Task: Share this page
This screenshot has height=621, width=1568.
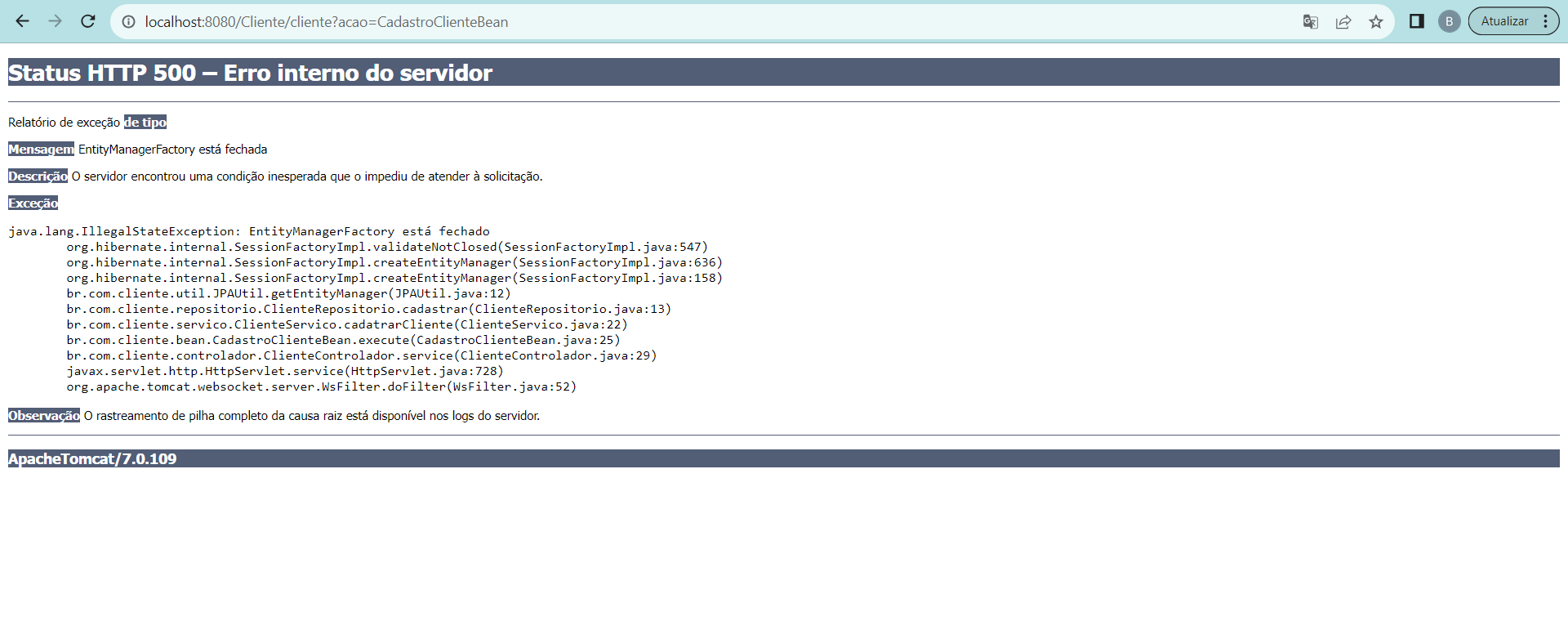Action: pyautogui.click(x=1343, y=22)
